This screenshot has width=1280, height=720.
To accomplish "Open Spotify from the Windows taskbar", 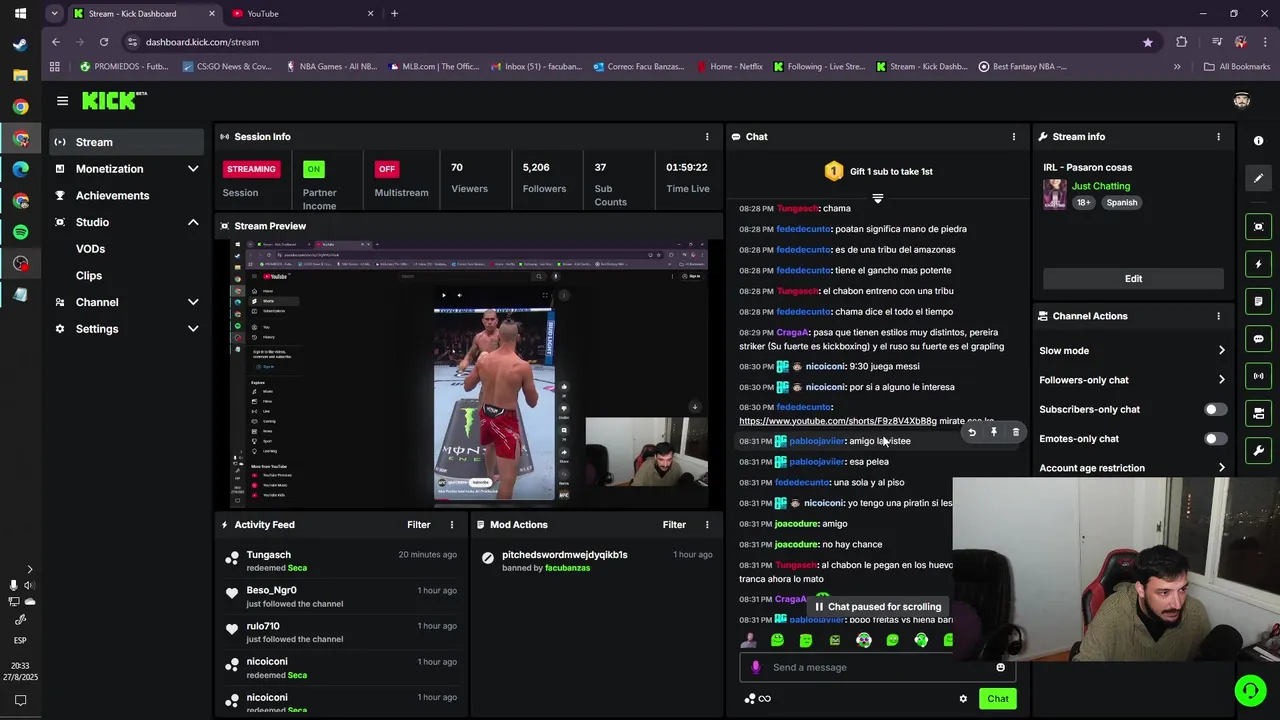I will tap(21, 232).
